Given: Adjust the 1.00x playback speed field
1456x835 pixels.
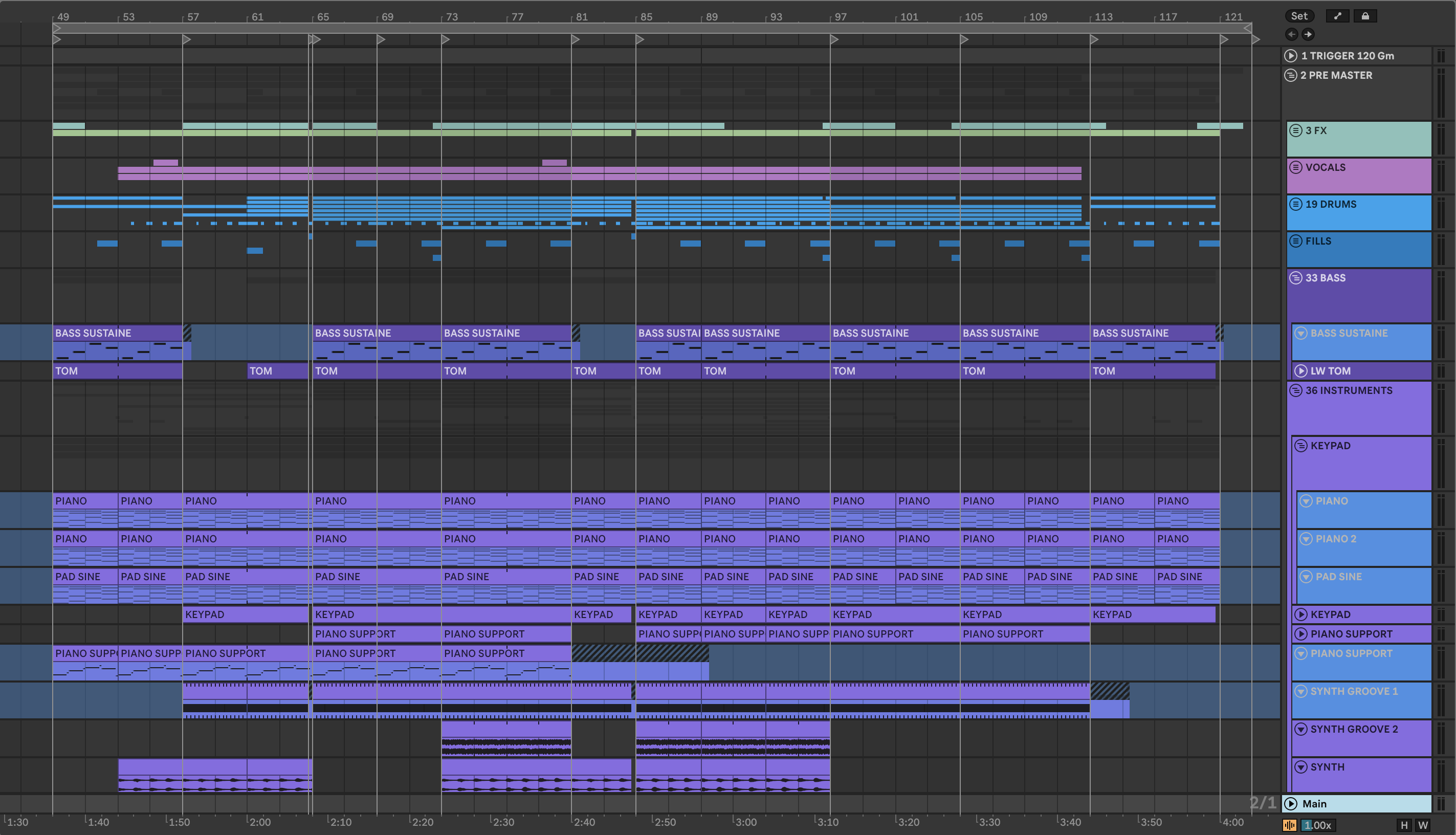Looking at the screenshot, I should (1317, 825).
